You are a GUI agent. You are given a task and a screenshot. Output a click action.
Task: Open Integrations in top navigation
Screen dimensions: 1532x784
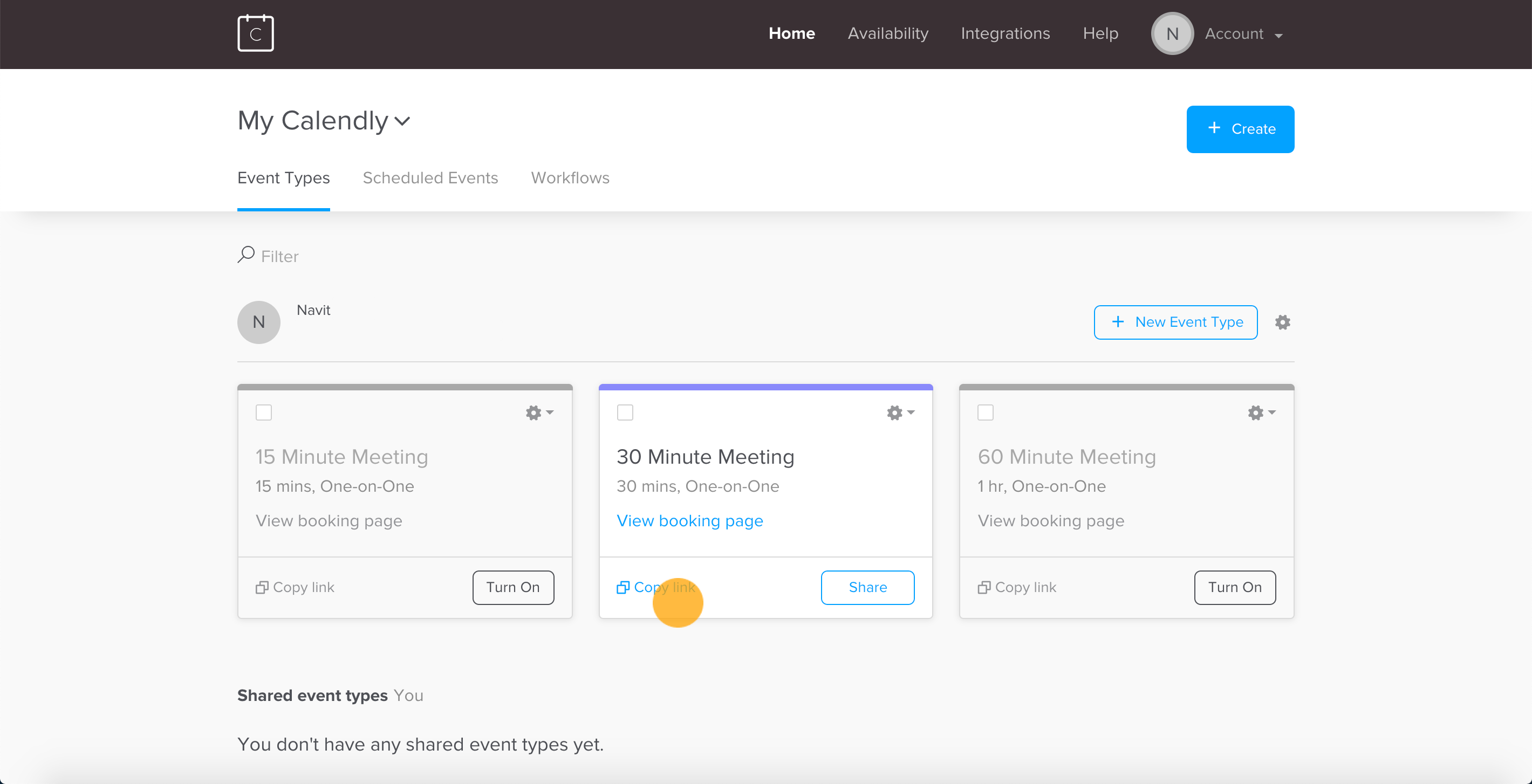coord(1005,33)
